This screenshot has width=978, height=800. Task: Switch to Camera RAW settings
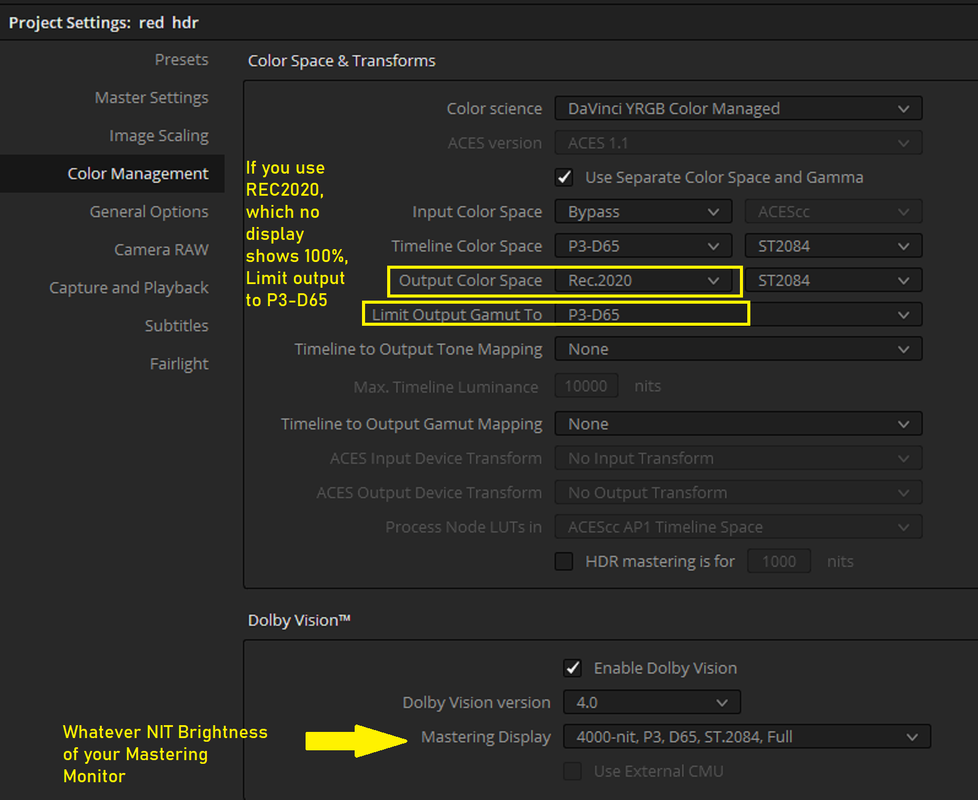click(161, 250)
